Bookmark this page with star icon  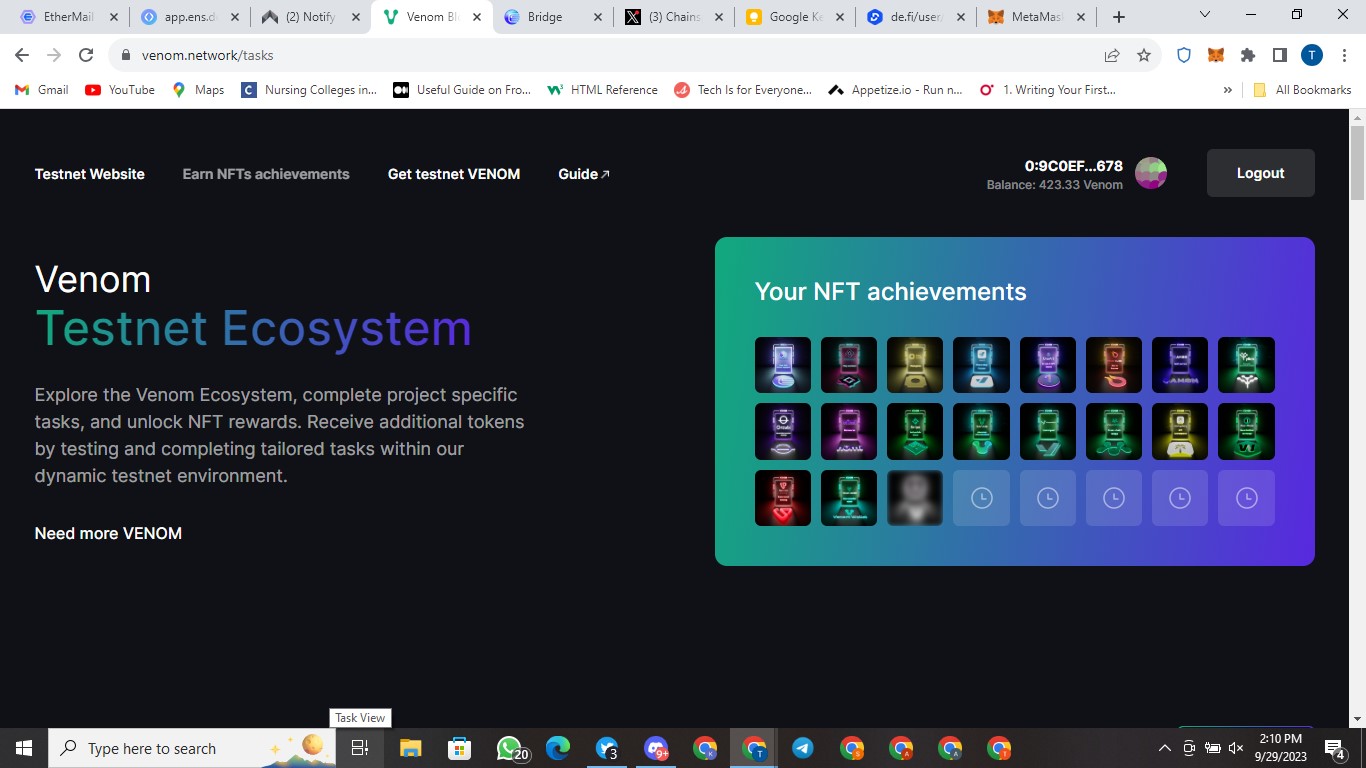(1144, 55)
